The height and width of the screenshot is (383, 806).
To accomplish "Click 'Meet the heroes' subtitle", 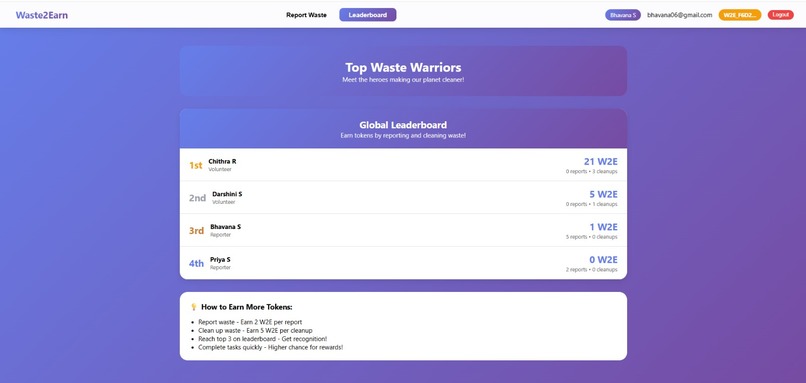I will (403, 80).
